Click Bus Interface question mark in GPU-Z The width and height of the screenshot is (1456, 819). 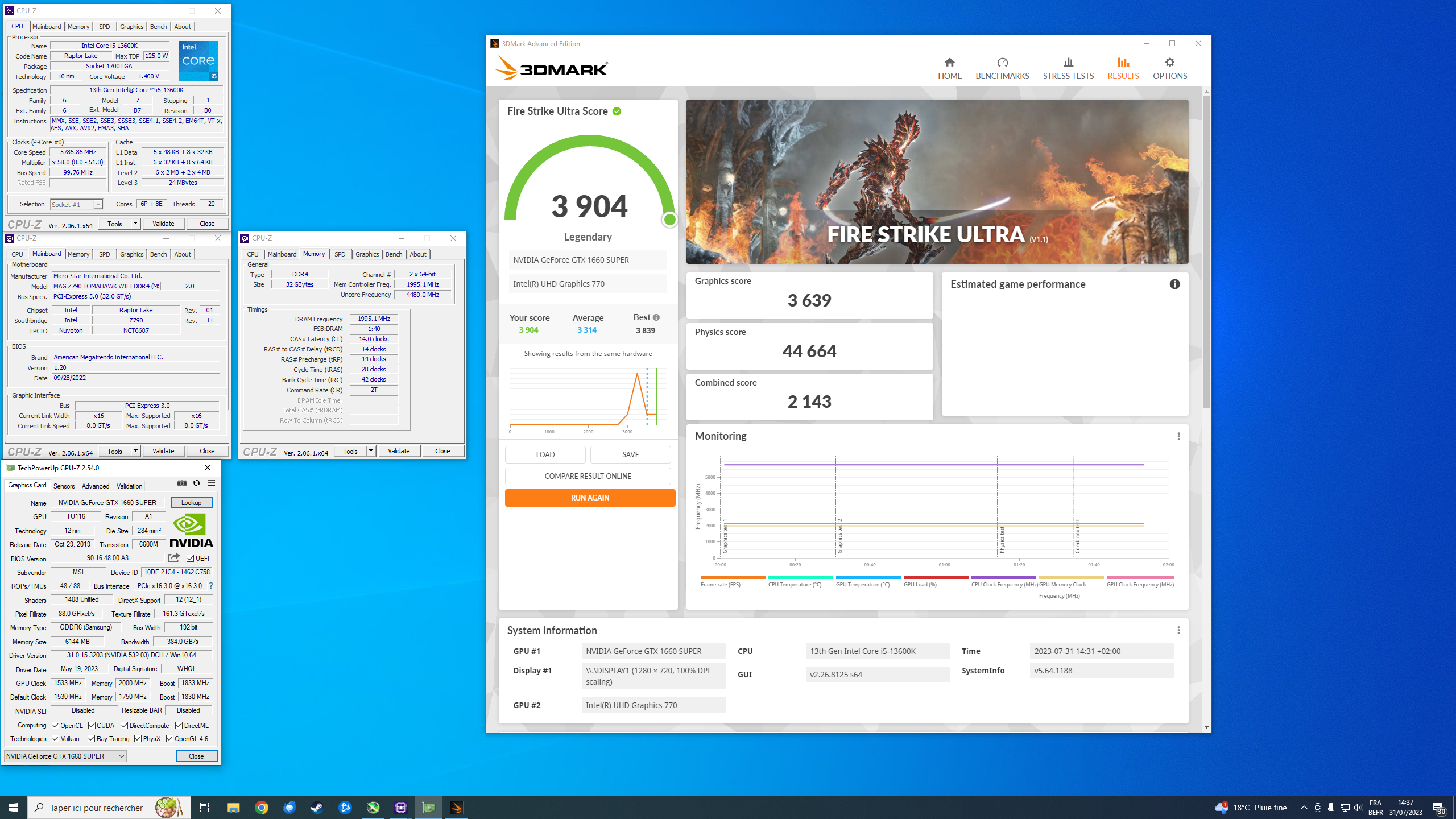tap(211, 586)
